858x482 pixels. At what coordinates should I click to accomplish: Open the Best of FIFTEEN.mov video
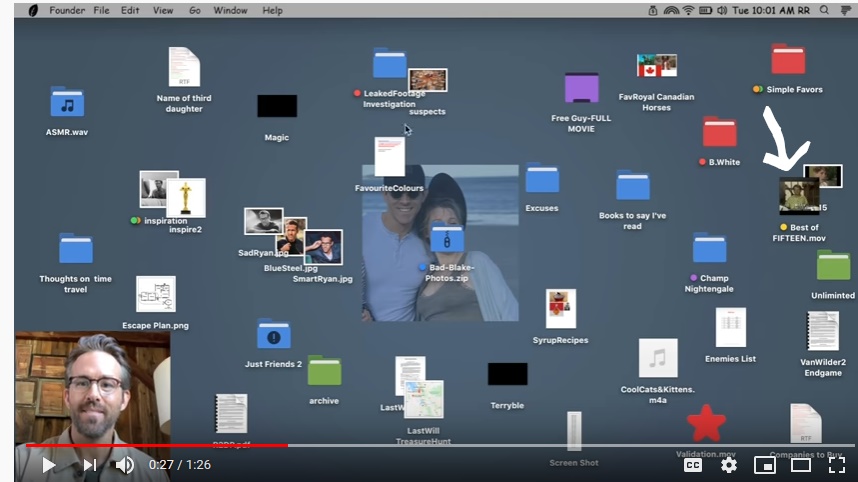799,195
